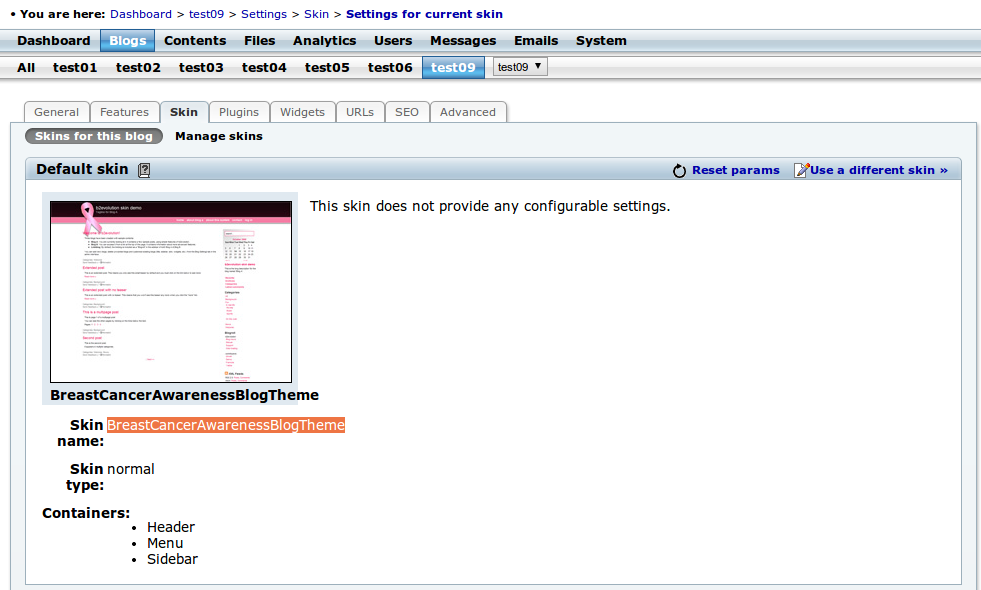Open the Messages menu
The image size is (981, 590).
[x=463, y=41]
